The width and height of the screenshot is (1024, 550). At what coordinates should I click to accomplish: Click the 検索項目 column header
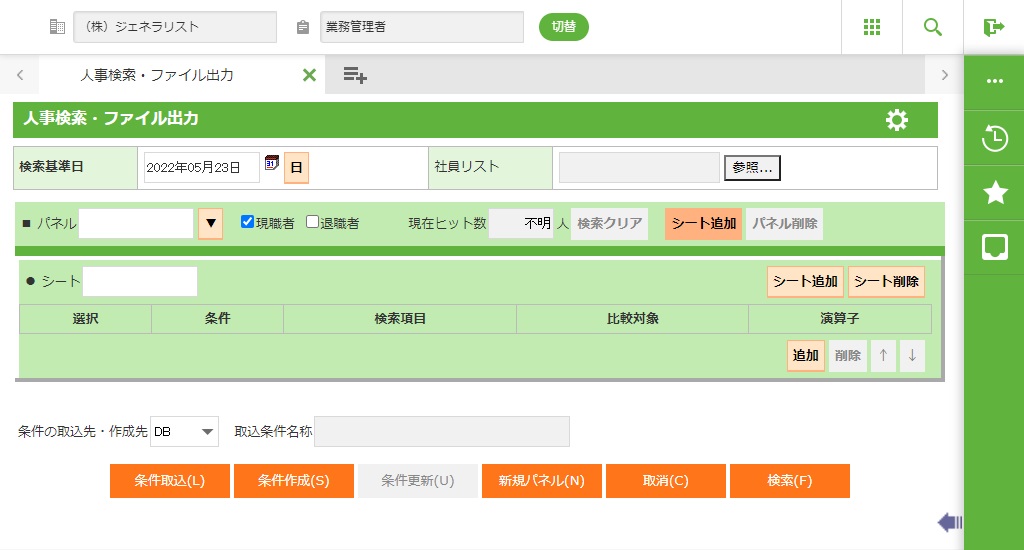400,319
